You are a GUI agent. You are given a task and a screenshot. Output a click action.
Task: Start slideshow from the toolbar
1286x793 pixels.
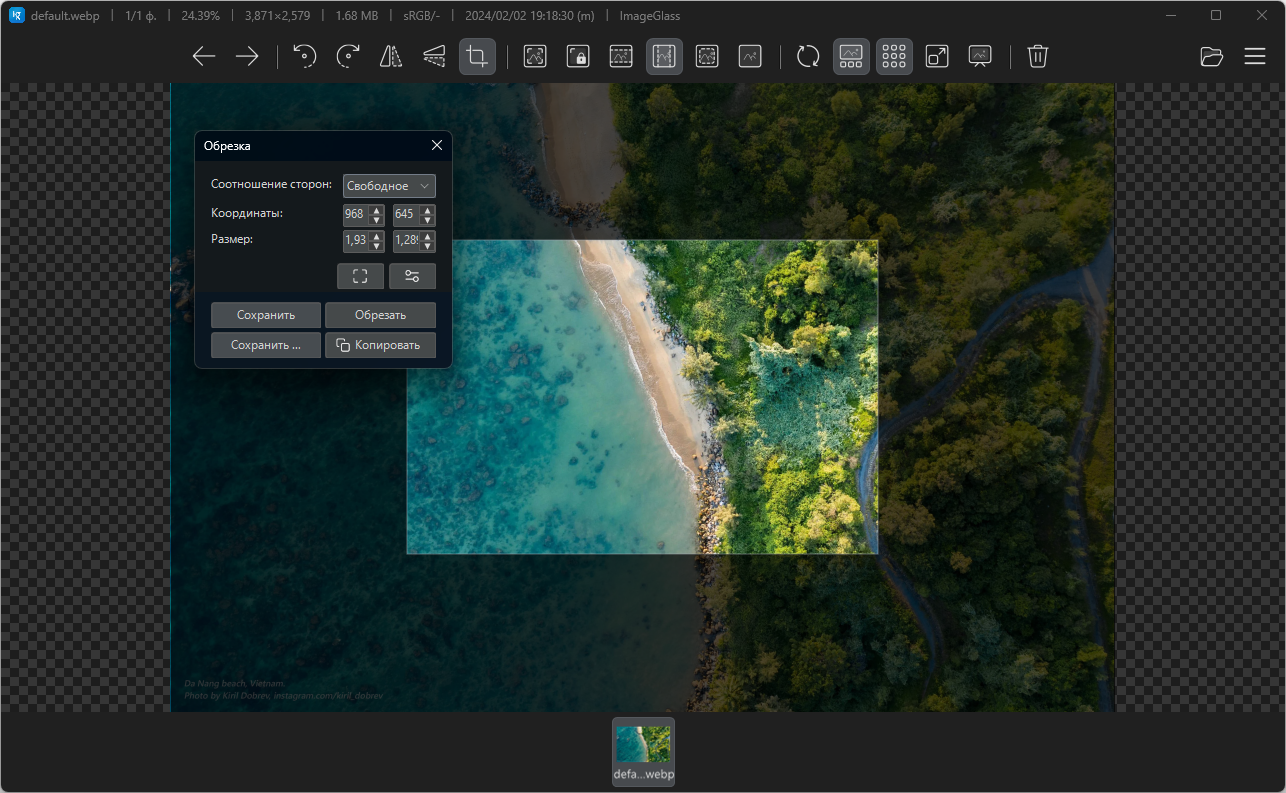pyautogui.click(x=980, y=57)
